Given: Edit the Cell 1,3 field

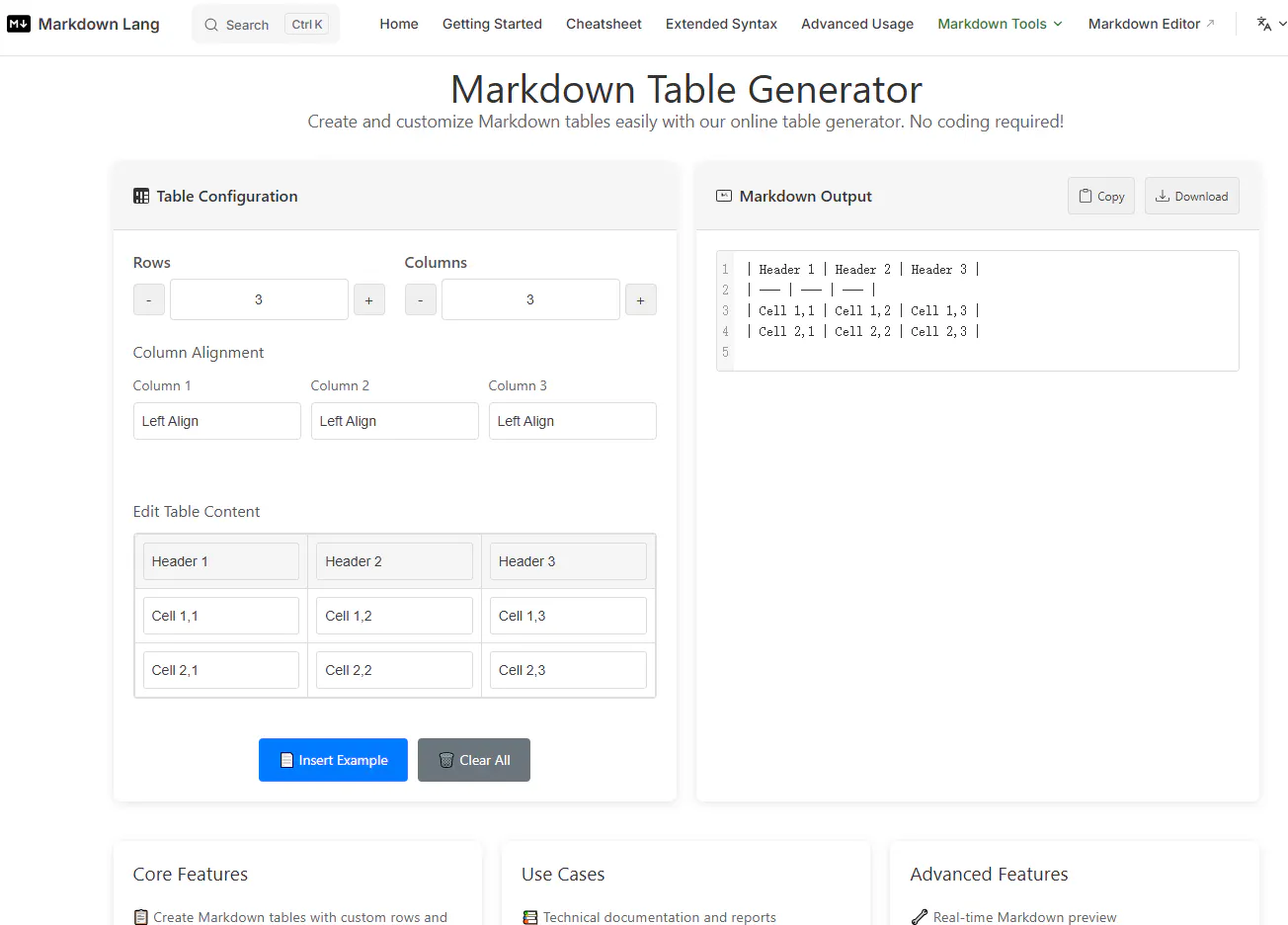Looking at the screenshot, I should click(x=568, y=616).
